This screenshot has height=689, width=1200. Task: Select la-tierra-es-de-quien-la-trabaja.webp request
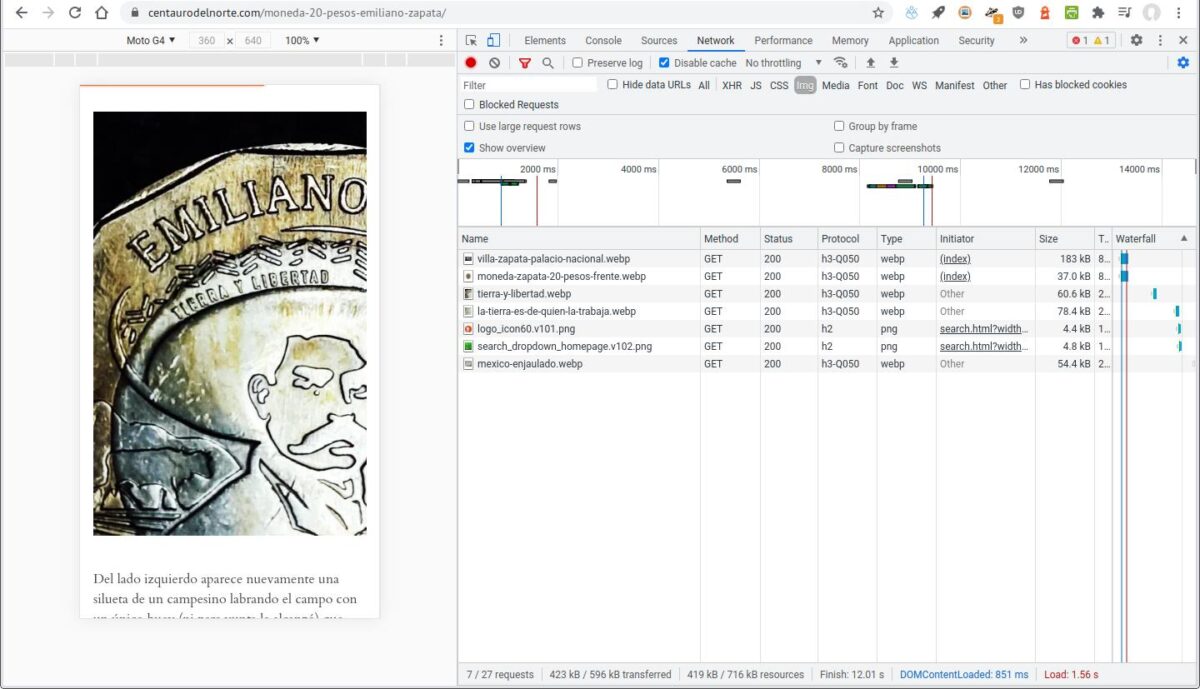pyautogui.click(x=557, y=311)
